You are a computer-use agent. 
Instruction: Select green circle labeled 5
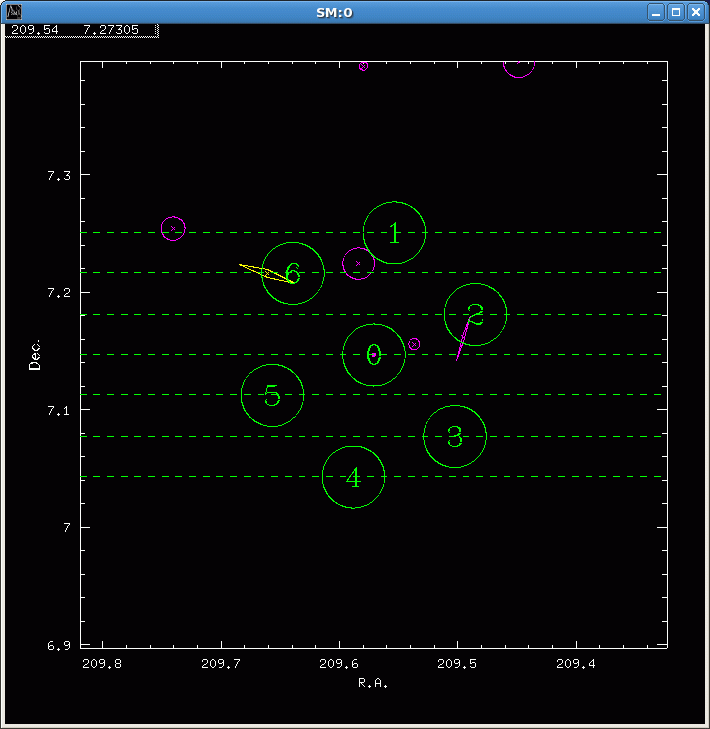click(272, 396)
